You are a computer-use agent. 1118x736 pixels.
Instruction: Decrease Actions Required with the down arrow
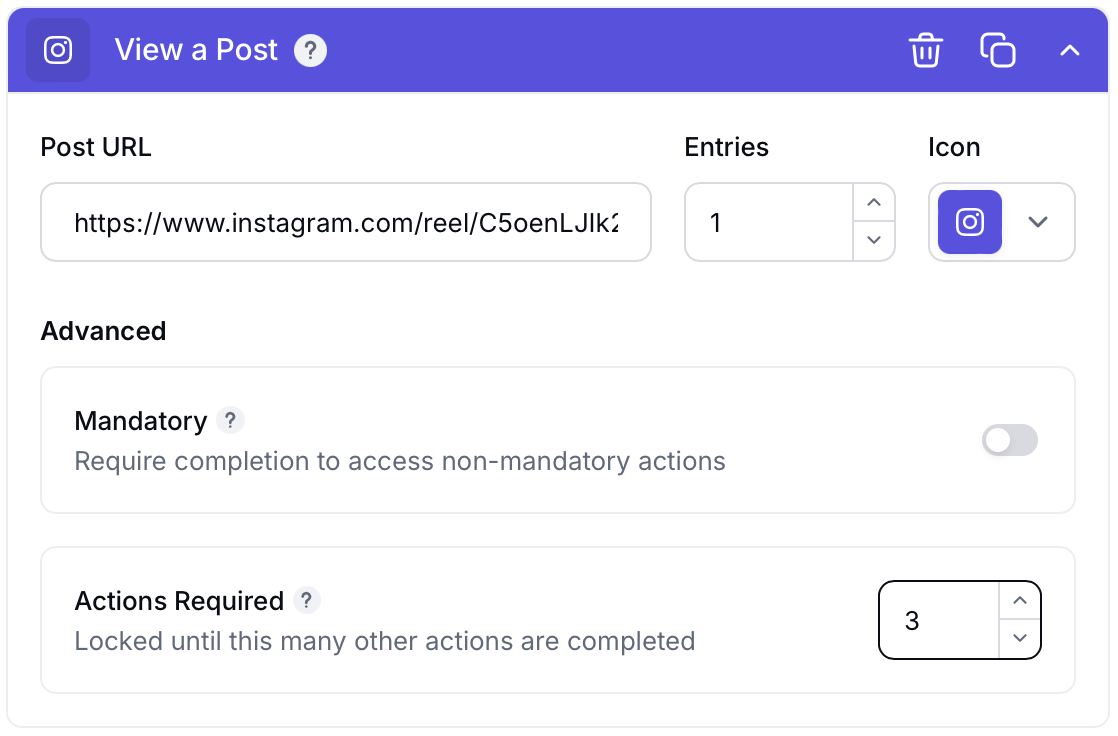pos(1019,639)
